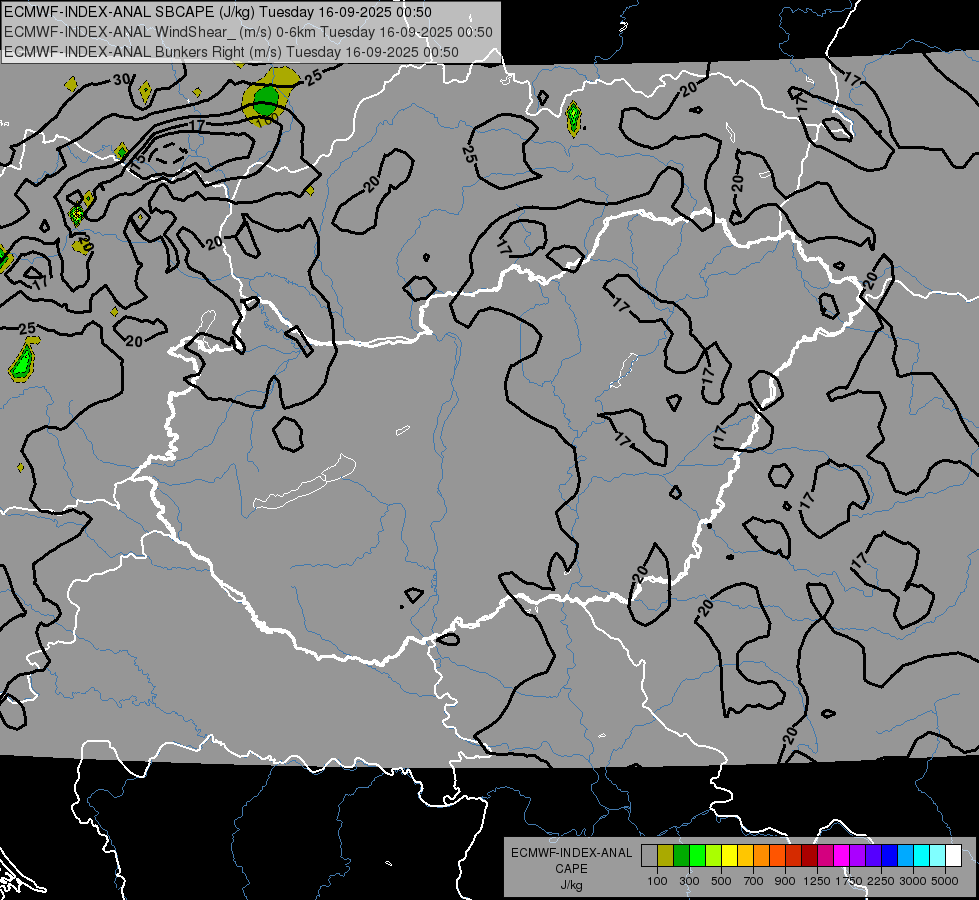Click the 500 legend value

tap(721, 881)
